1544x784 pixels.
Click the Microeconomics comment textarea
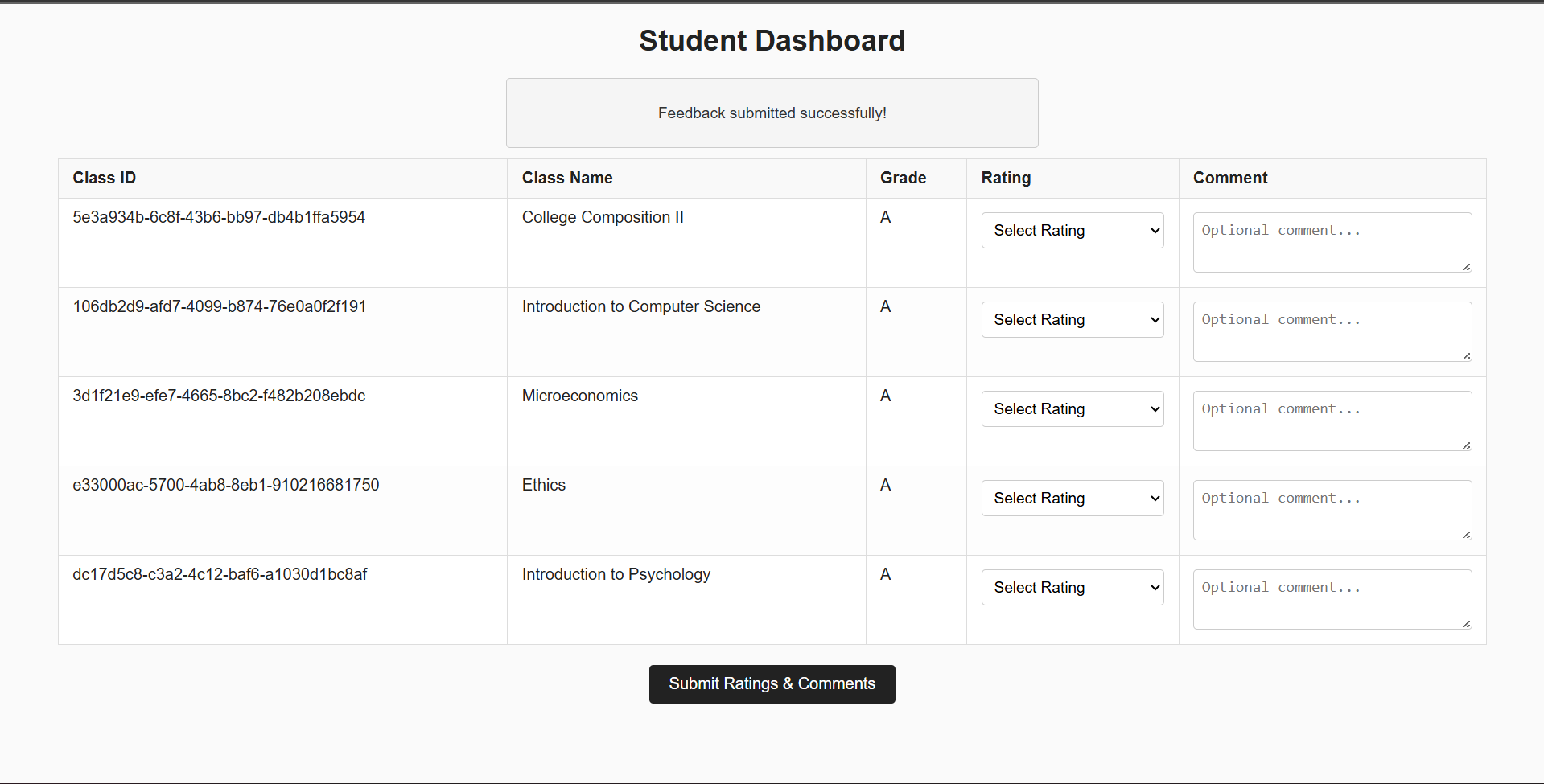tap(1332, 421)
